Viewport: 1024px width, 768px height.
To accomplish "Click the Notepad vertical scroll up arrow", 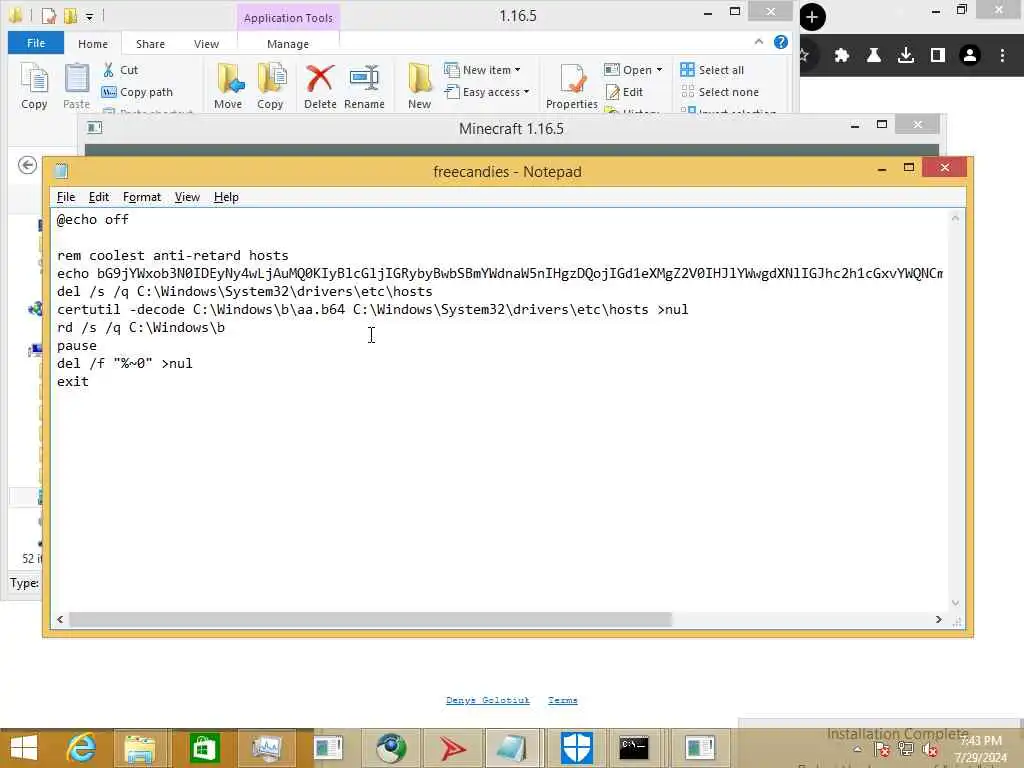I will click(x=955, y=218).
